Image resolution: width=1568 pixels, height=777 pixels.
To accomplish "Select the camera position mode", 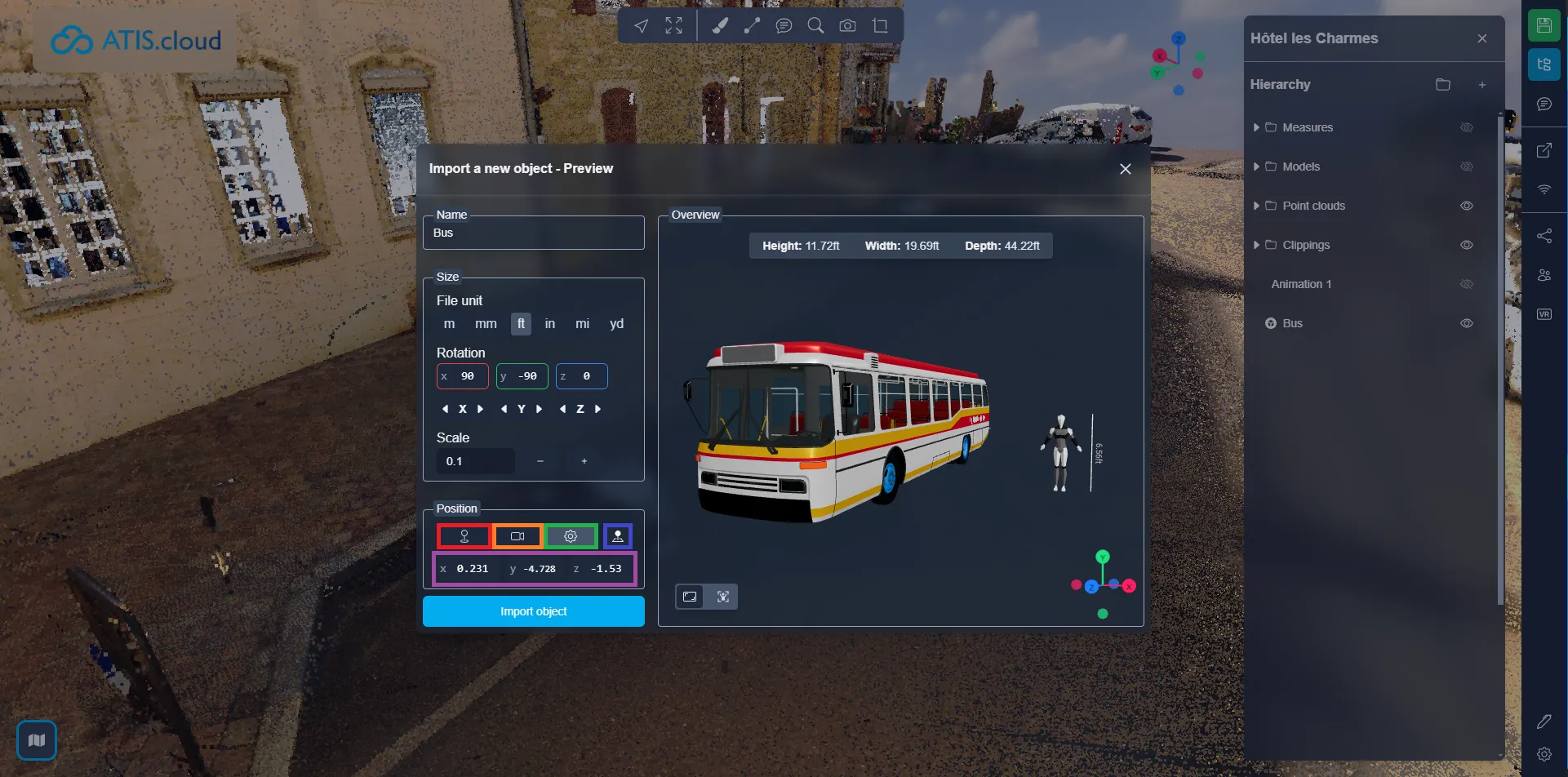I will point(517,536).
